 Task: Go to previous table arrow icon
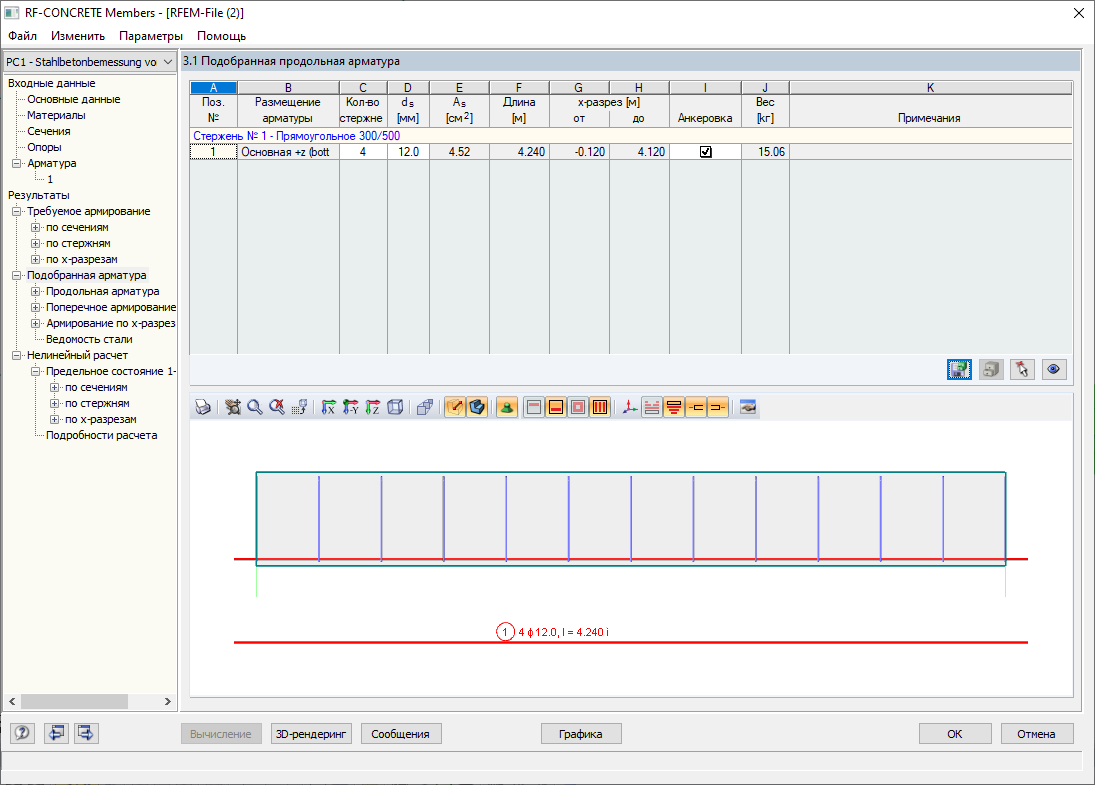coord(57,733)
